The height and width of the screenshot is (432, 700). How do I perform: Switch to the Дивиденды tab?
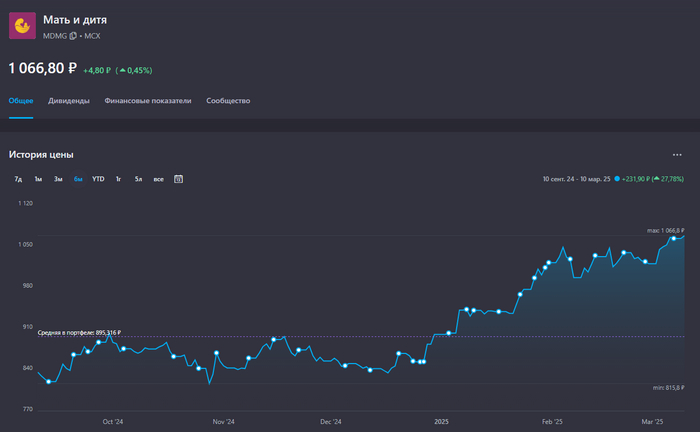click(x=69, y=101)
